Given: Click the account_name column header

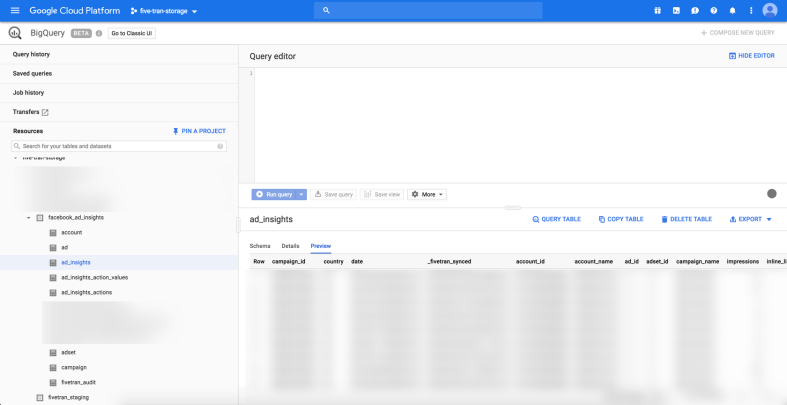Looking at the screenshot, I should point(594,261).
